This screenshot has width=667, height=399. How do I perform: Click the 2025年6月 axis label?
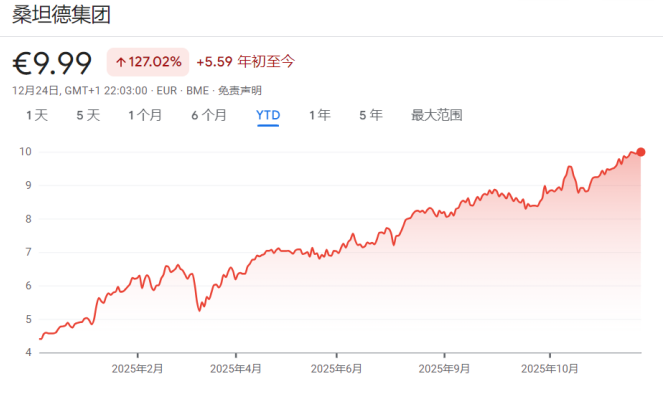(x=336, y=369)
